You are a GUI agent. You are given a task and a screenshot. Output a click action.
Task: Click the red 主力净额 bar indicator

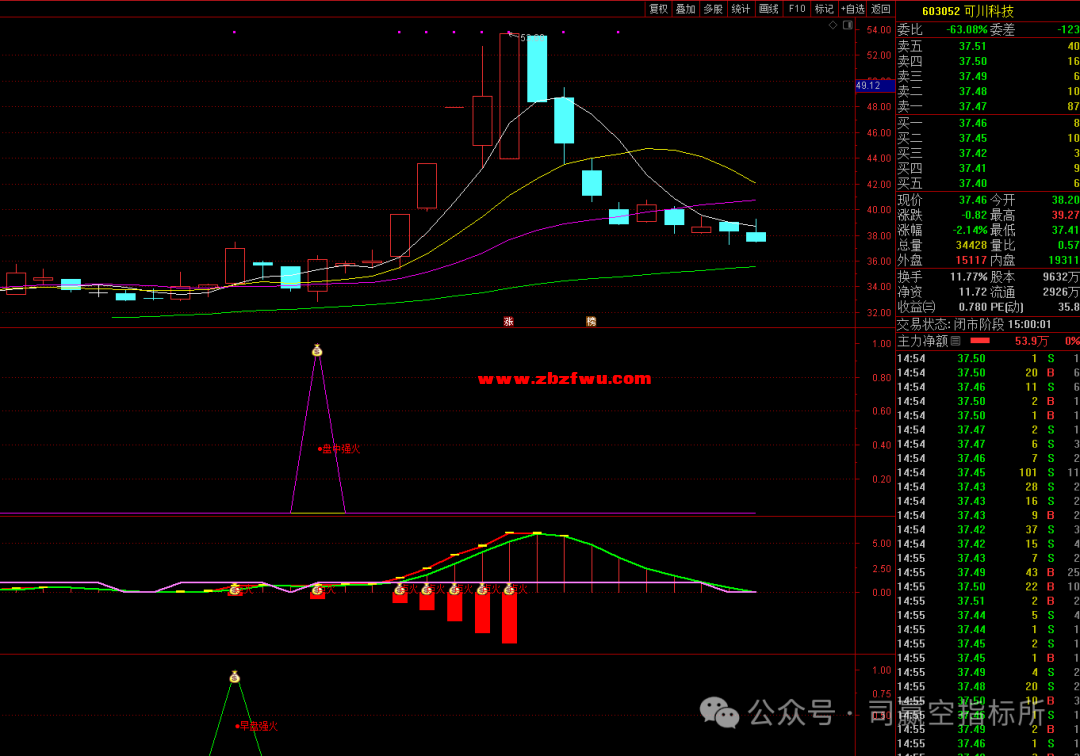coord(979,341)
